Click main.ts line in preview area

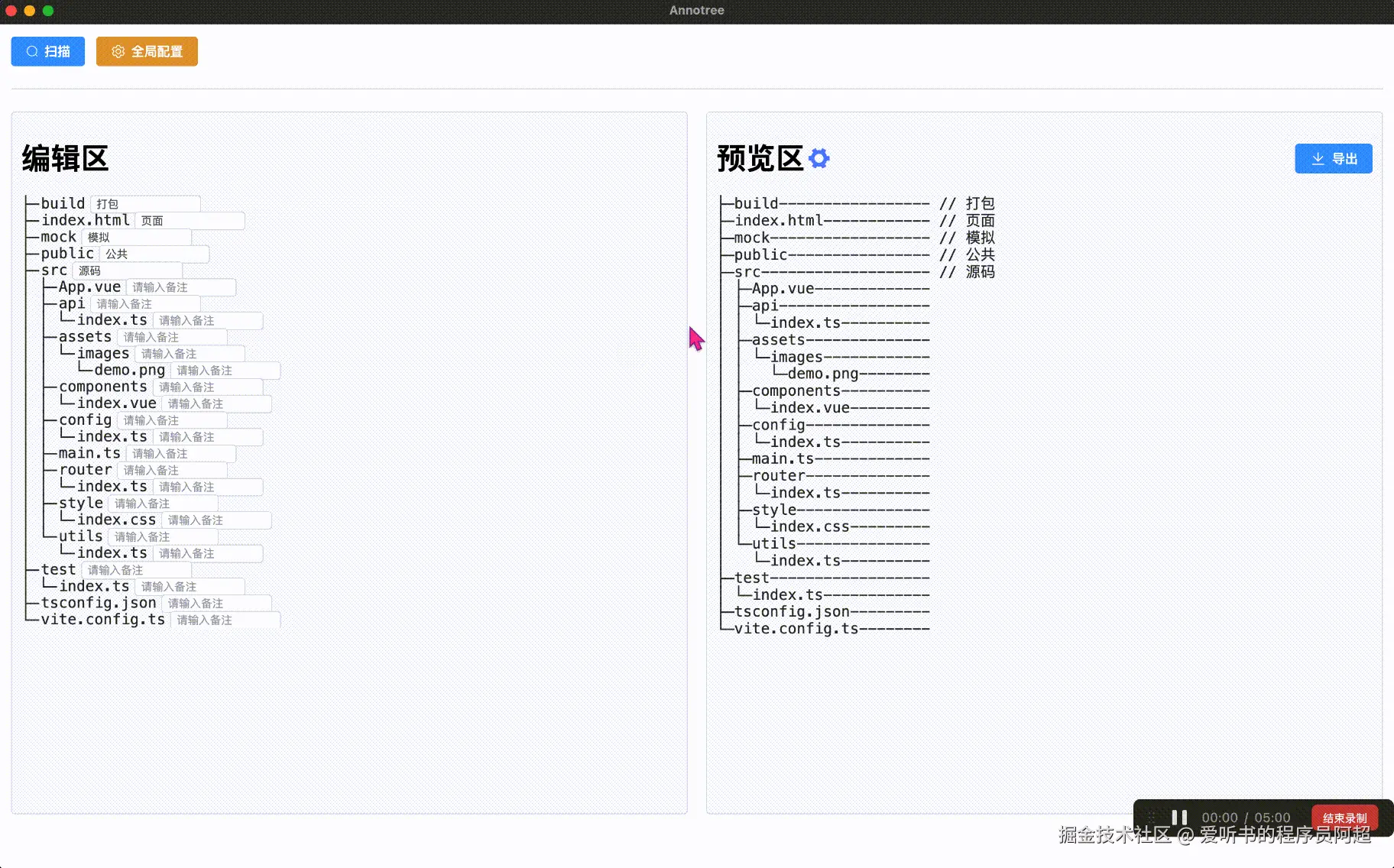pyautogui.click(x=835, y=458)
